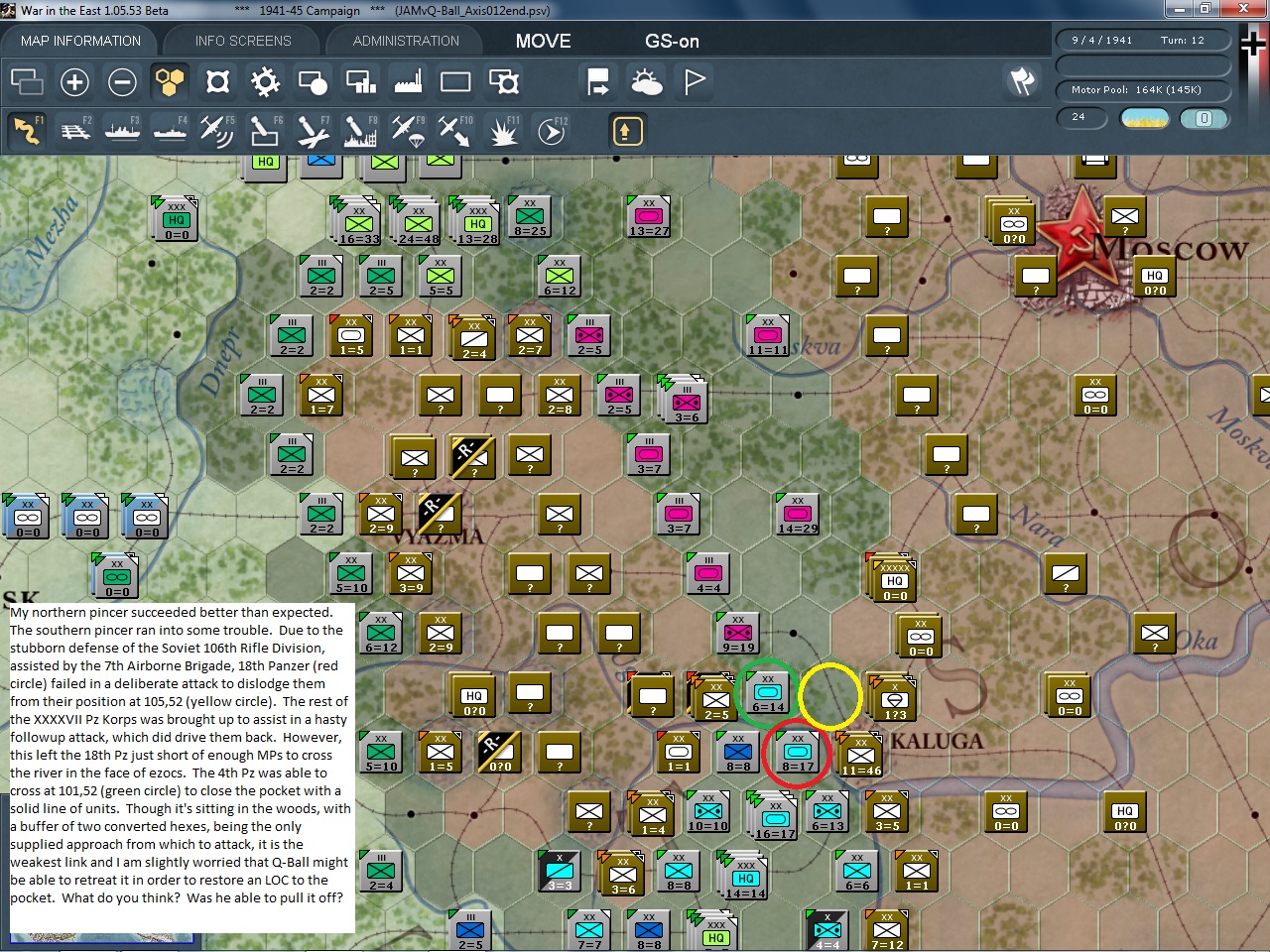Screen dimensions: 1270x952
Task: Select the F10 air transfer mode
Action: click(x=455, y=131)
